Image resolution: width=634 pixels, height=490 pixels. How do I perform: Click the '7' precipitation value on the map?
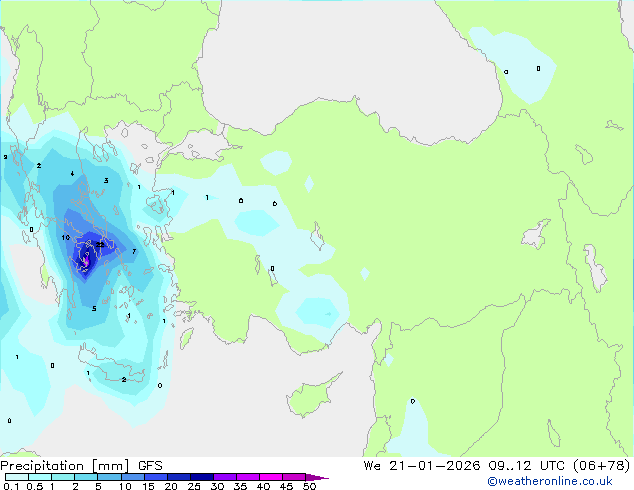pyautogui.click(x=134, y=251)
